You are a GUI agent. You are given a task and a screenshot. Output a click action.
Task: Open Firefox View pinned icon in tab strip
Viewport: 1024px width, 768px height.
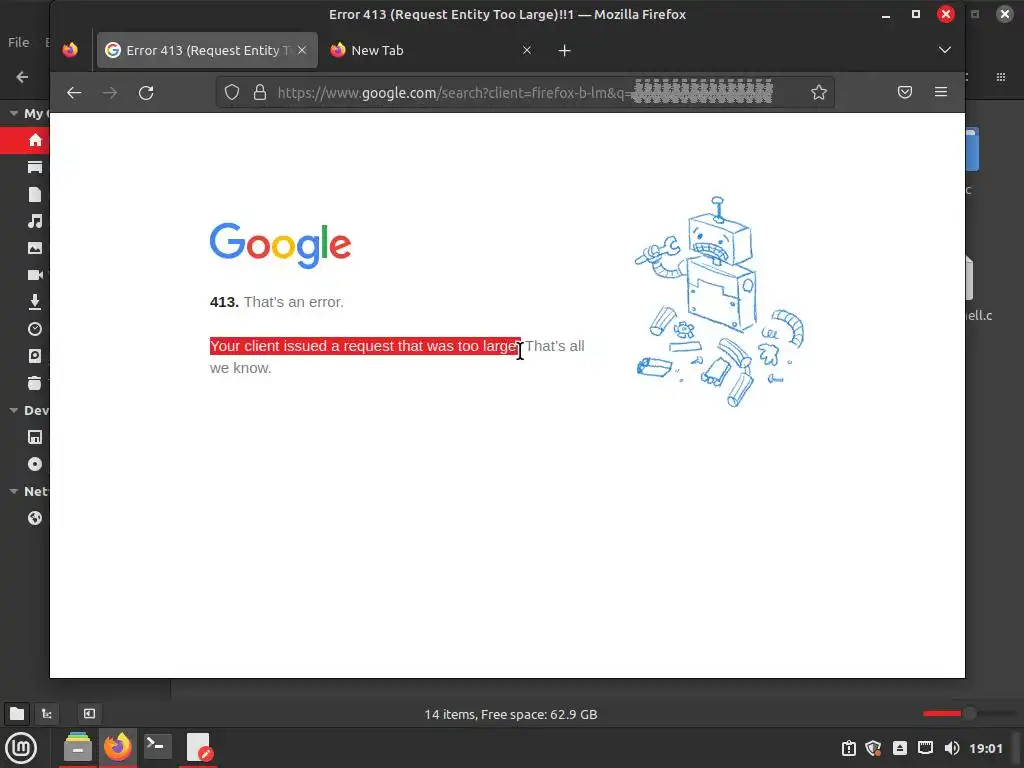70,50
